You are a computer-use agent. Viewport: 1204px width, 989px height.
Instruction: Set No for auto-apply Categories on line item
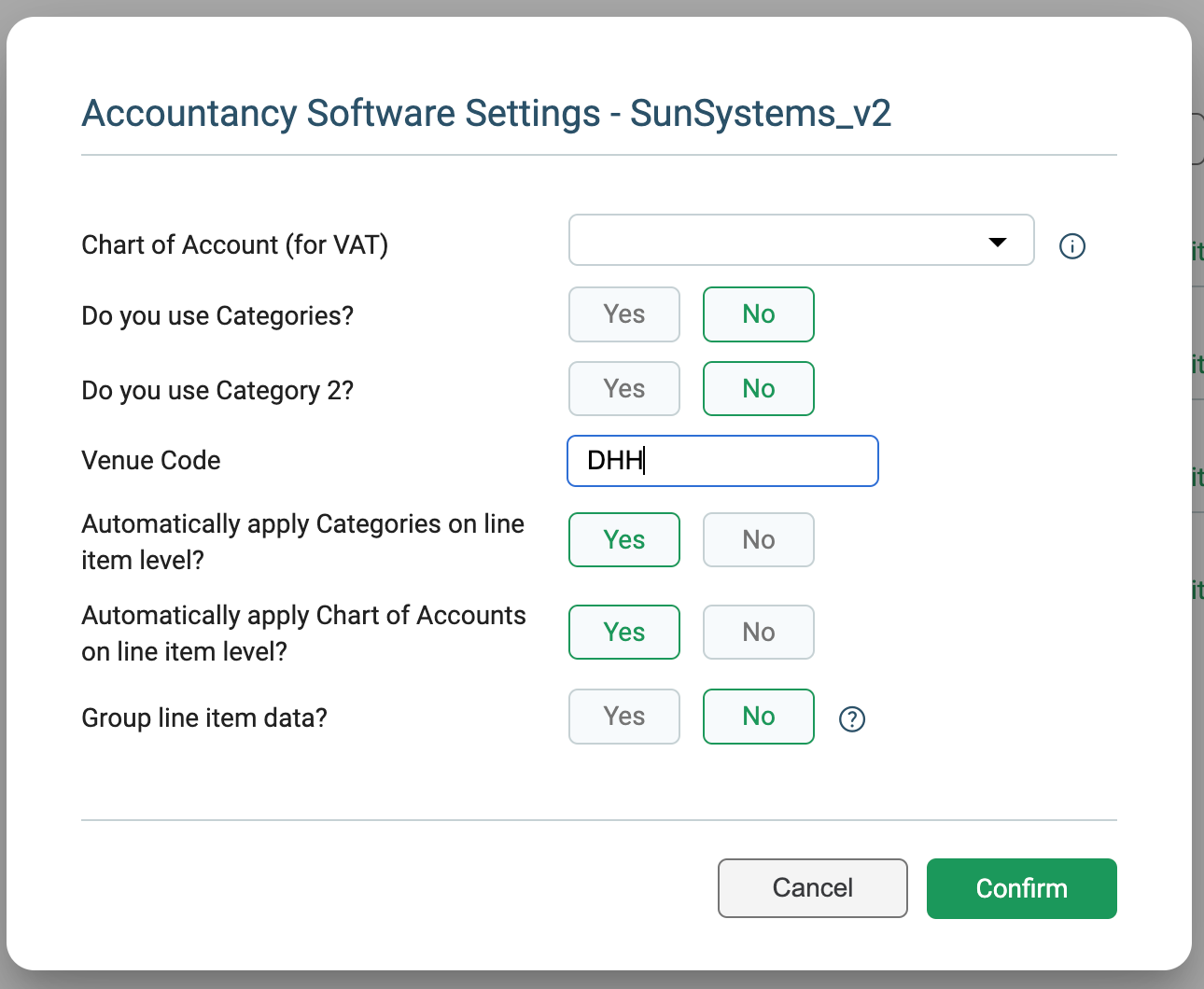click(x=759, y=540)
